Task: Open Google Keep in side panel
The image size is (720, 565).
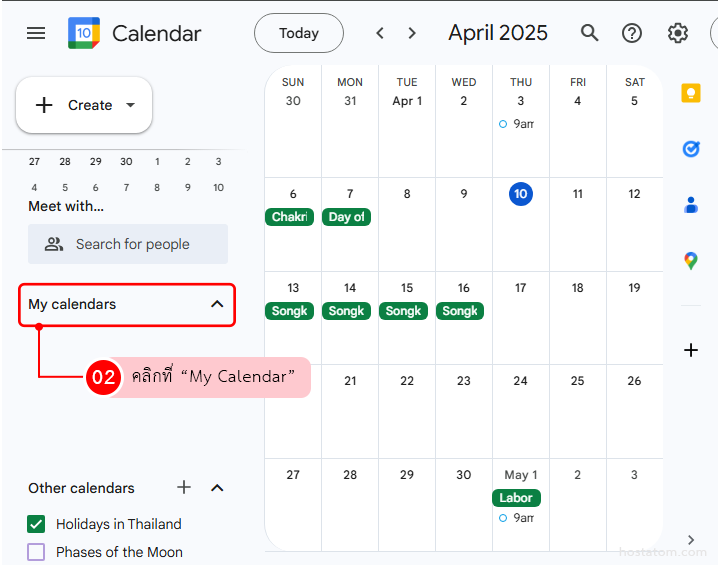Action: coord(690,93)
